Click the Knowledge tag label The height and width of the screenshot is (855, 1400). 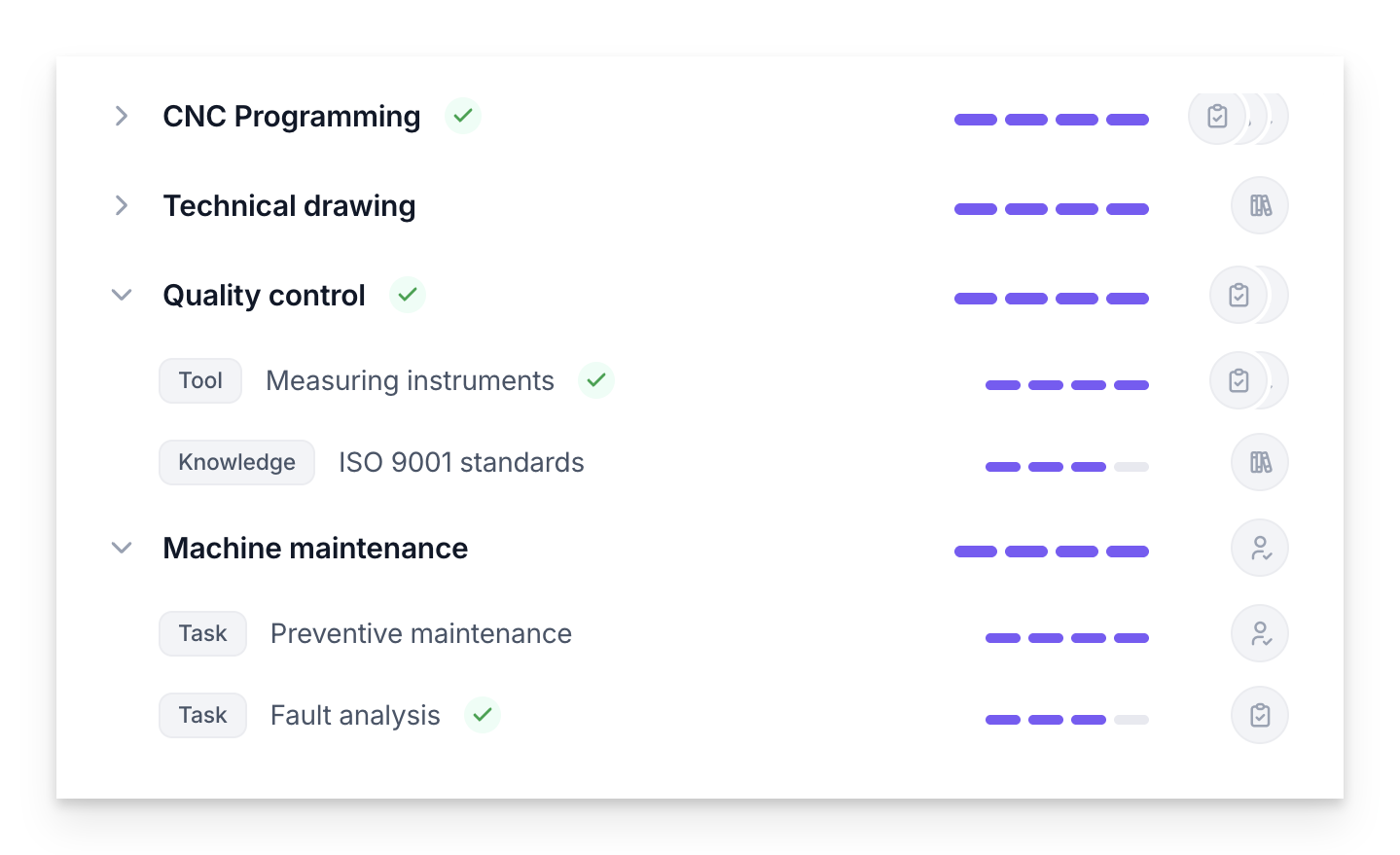click(x=236, y=462)
